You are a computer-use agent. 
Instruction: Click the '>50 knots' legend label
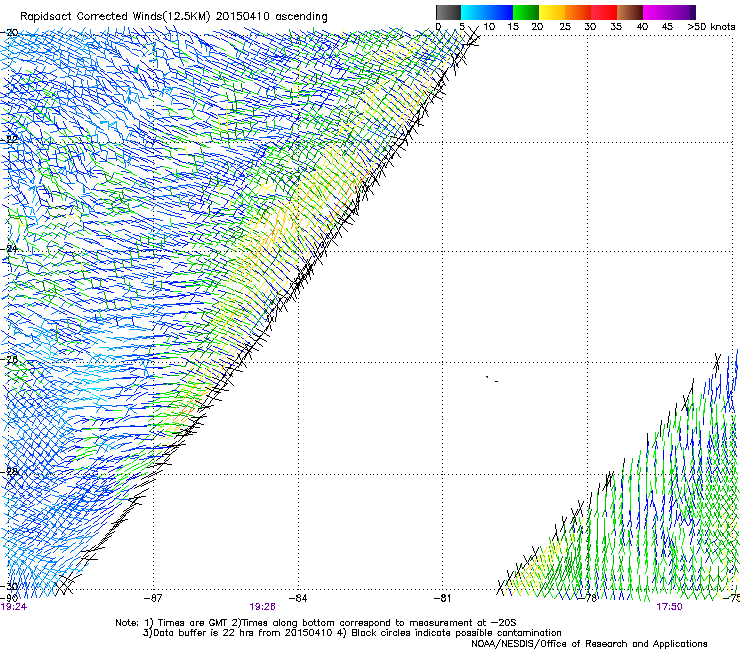click(x=711, y=27)
